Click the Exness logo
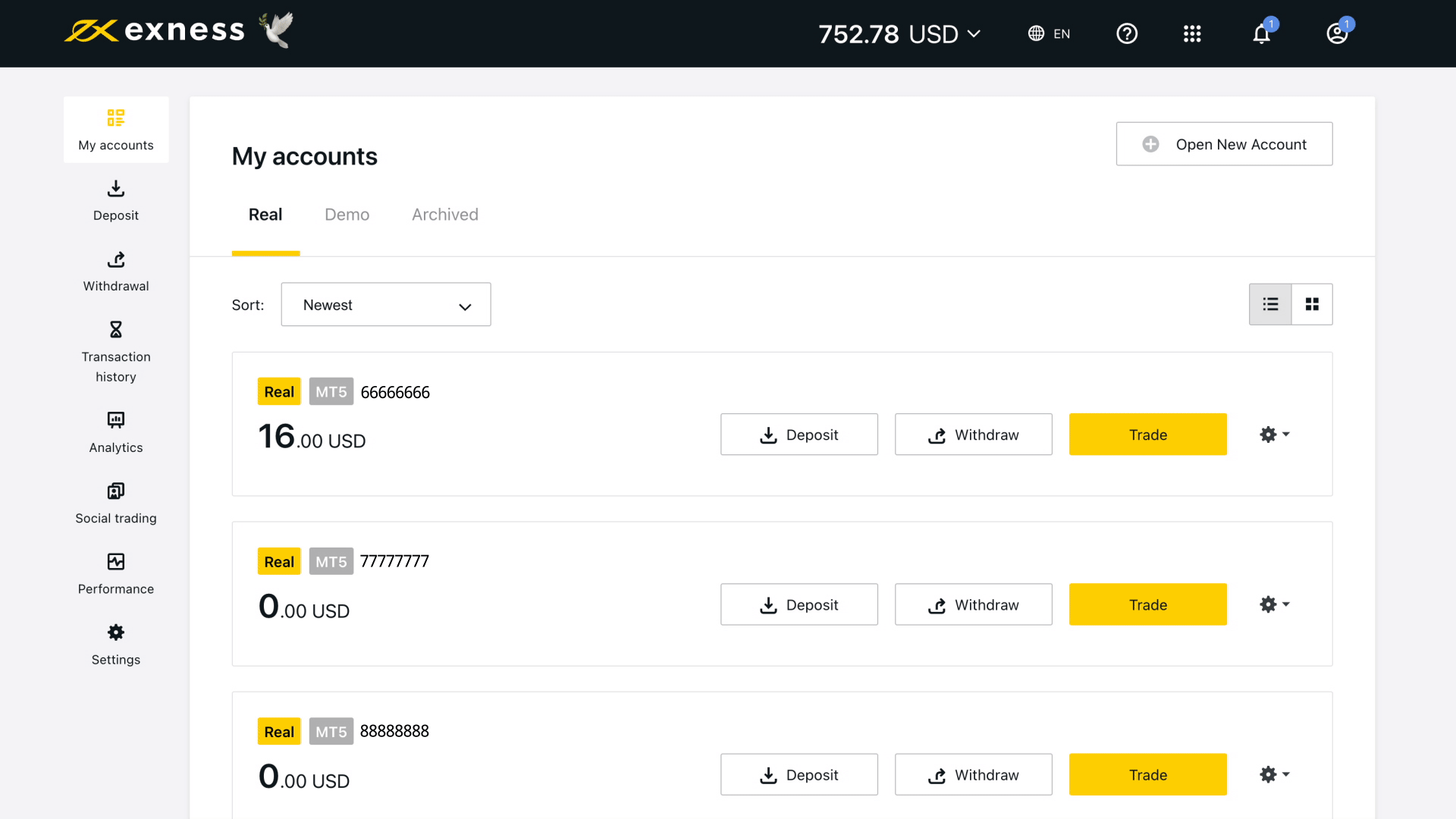 tap(155, 31)
